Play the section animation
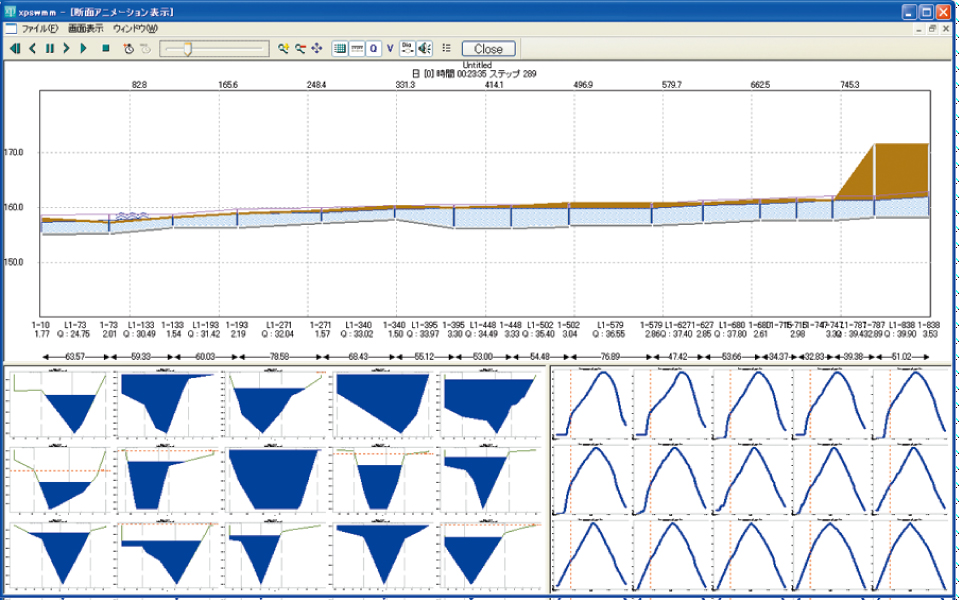This screenshot has width=959, height=600. pos(83,48)
